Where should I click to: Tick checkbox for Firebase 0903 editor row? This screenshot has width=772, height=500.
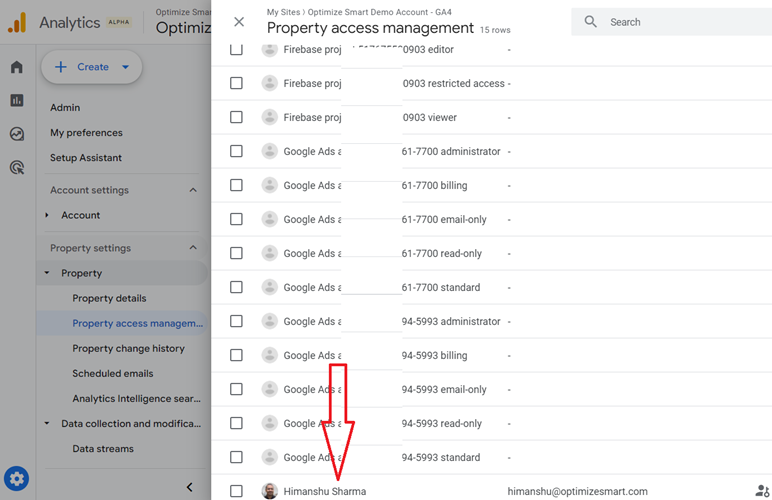236,49
